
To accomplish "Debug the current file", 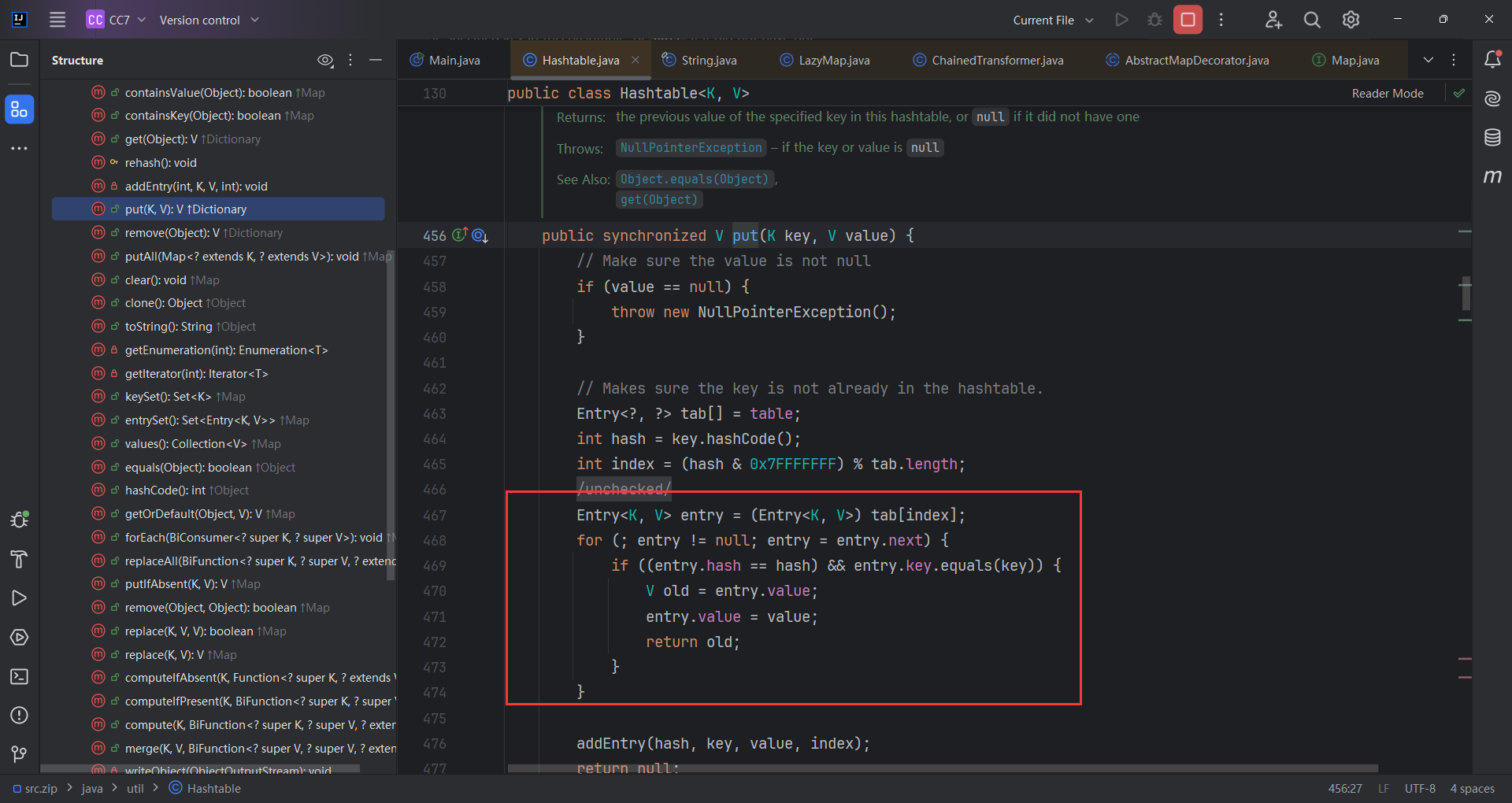I will tap(1154, 20).
